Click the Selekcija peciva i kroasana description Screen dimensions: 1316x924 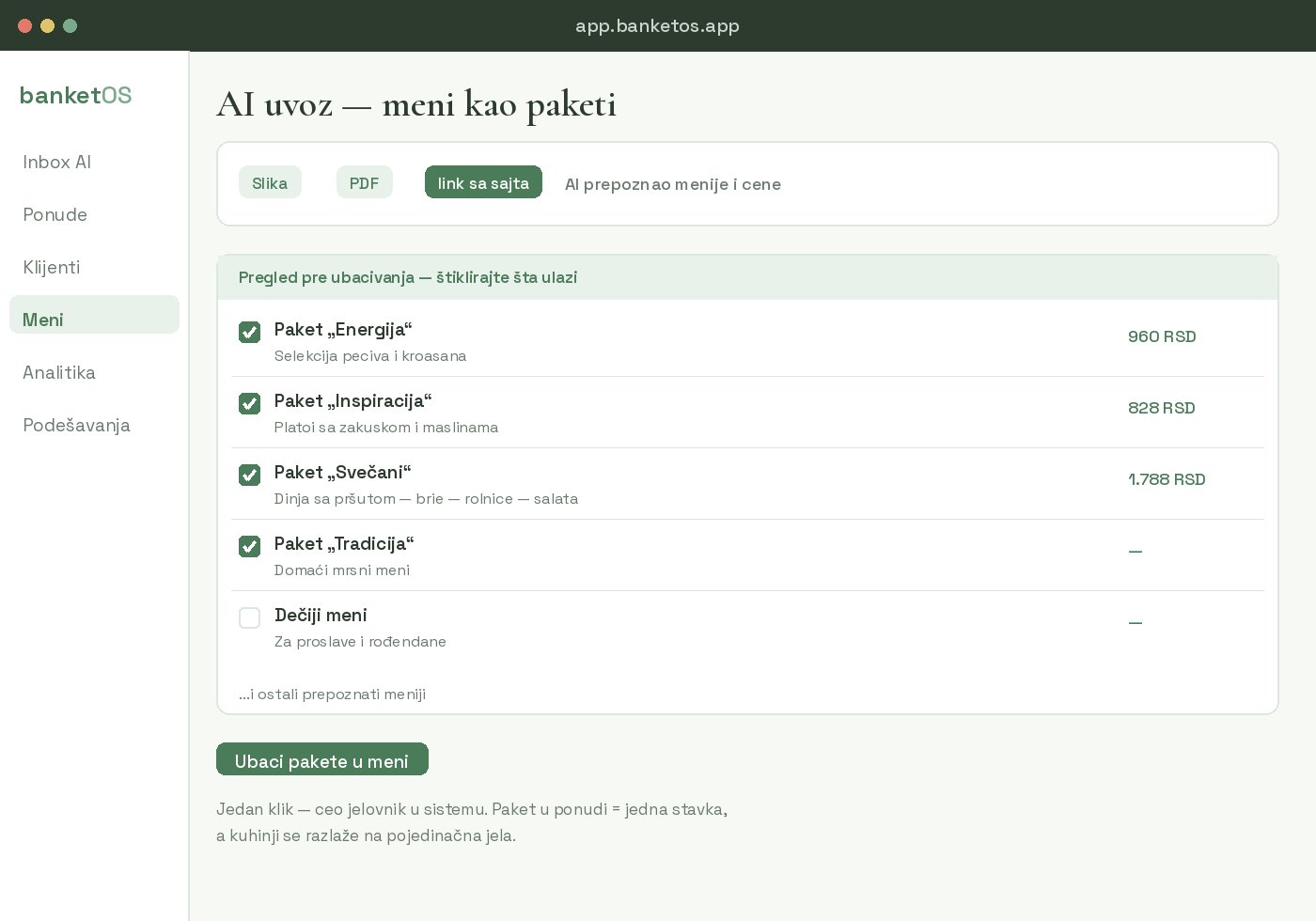coord(370,356)
